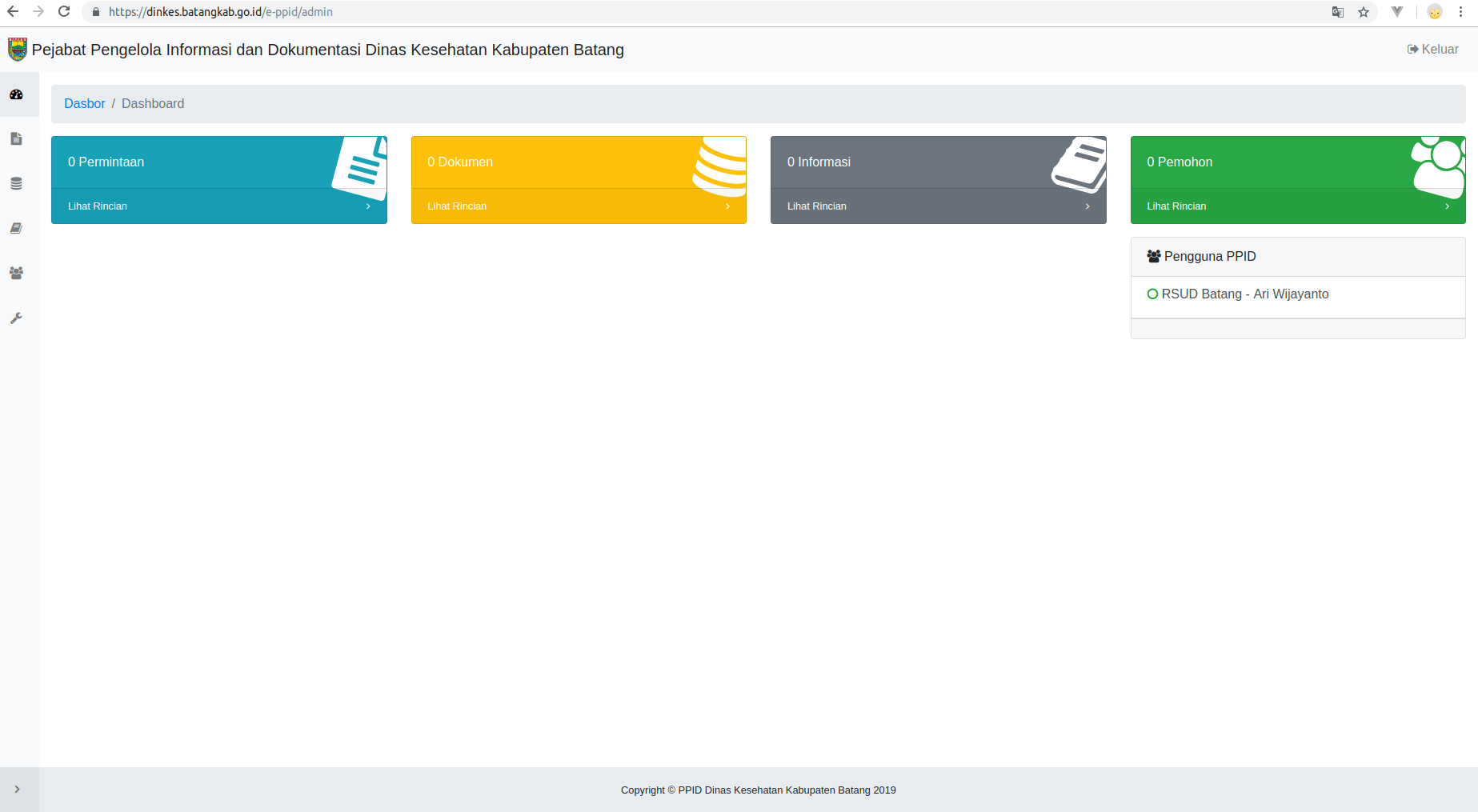Click the '0 Informasi' text
Screen dimensions: 1478x812
(819, 162)
